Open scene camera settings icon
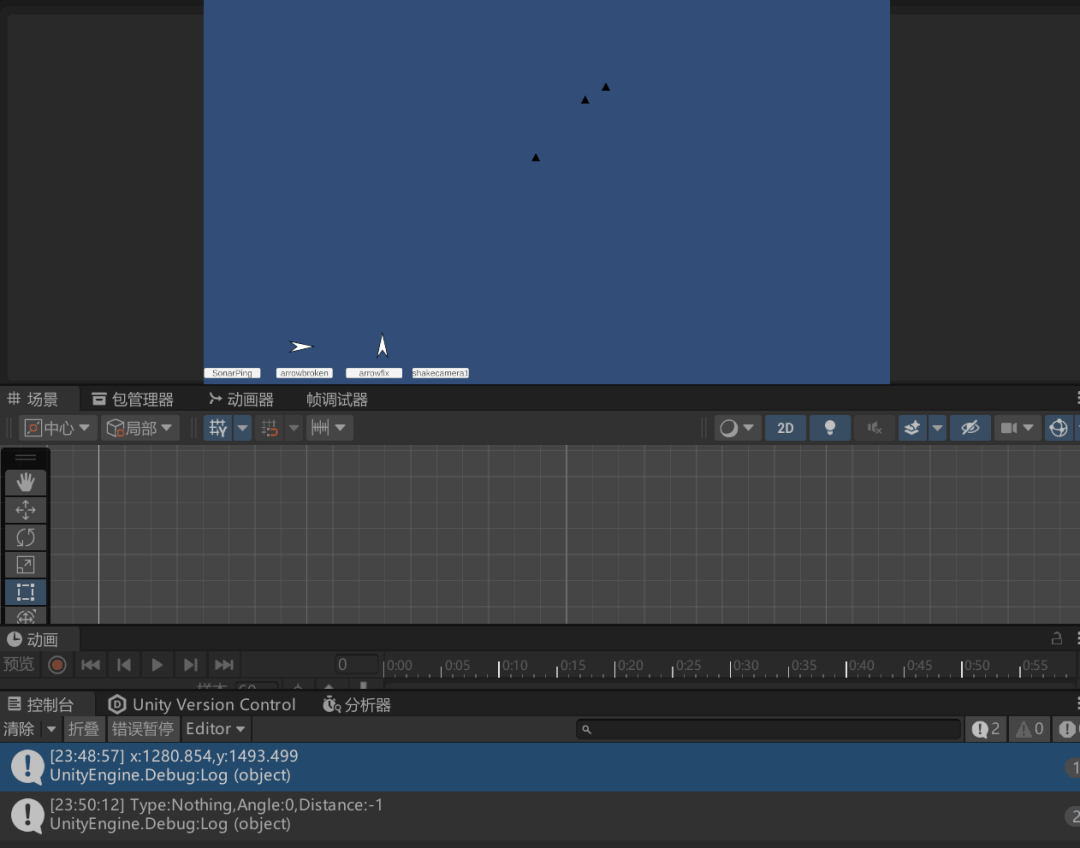1080x848 pixels. (1009, 428)
